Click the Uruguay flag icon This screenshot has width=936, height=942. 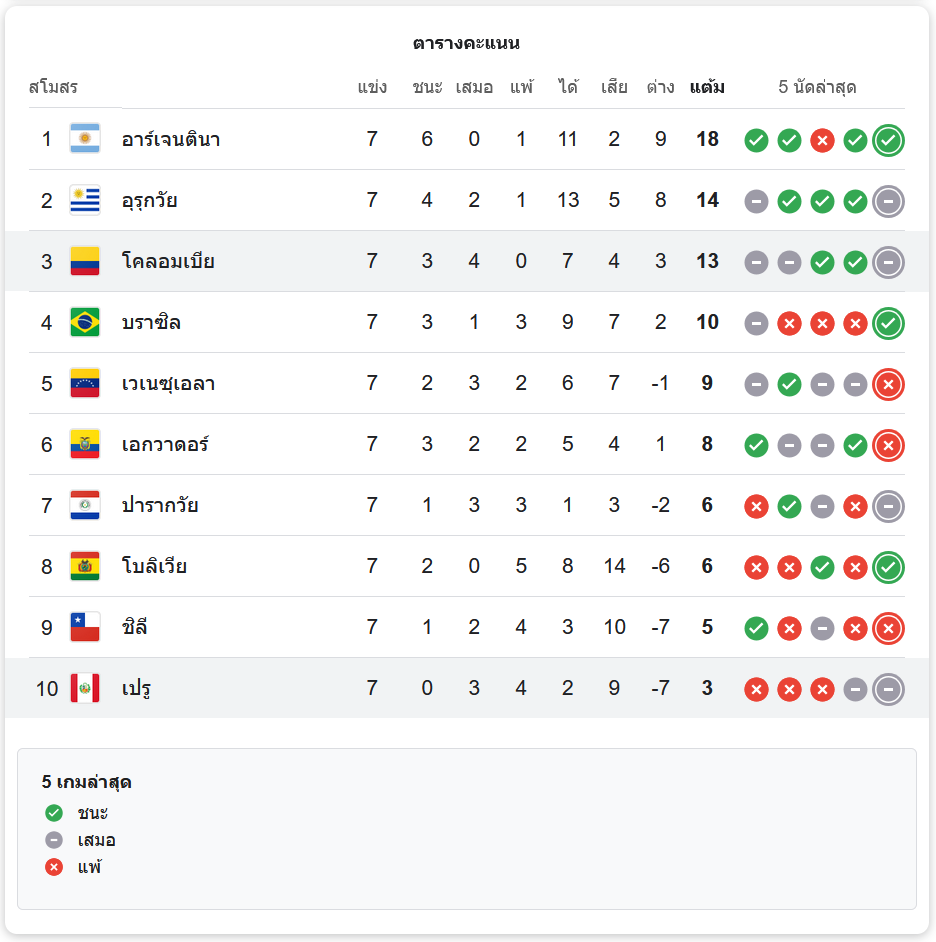85,200
